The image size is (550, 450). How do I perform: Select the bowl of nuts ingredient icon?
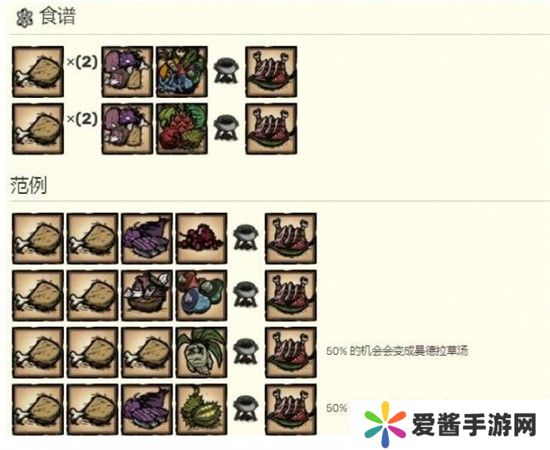tap(147, 295)
